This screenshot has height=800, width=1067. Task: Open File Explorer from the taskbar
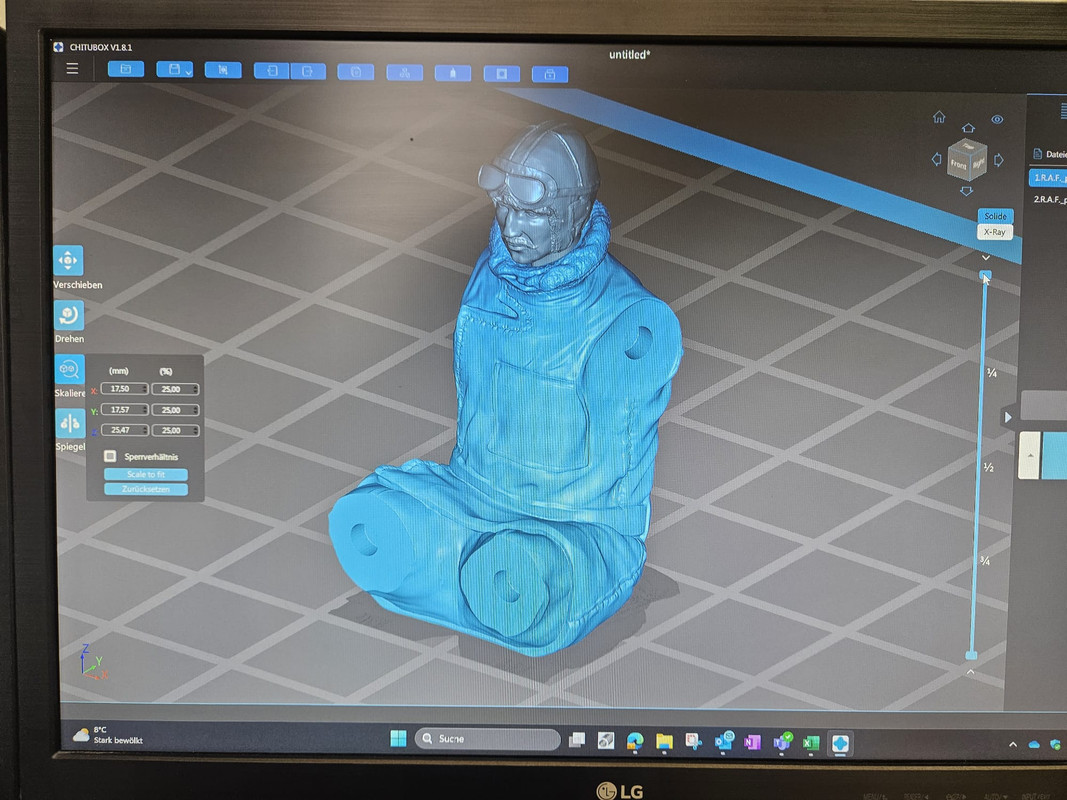(663, 741)
